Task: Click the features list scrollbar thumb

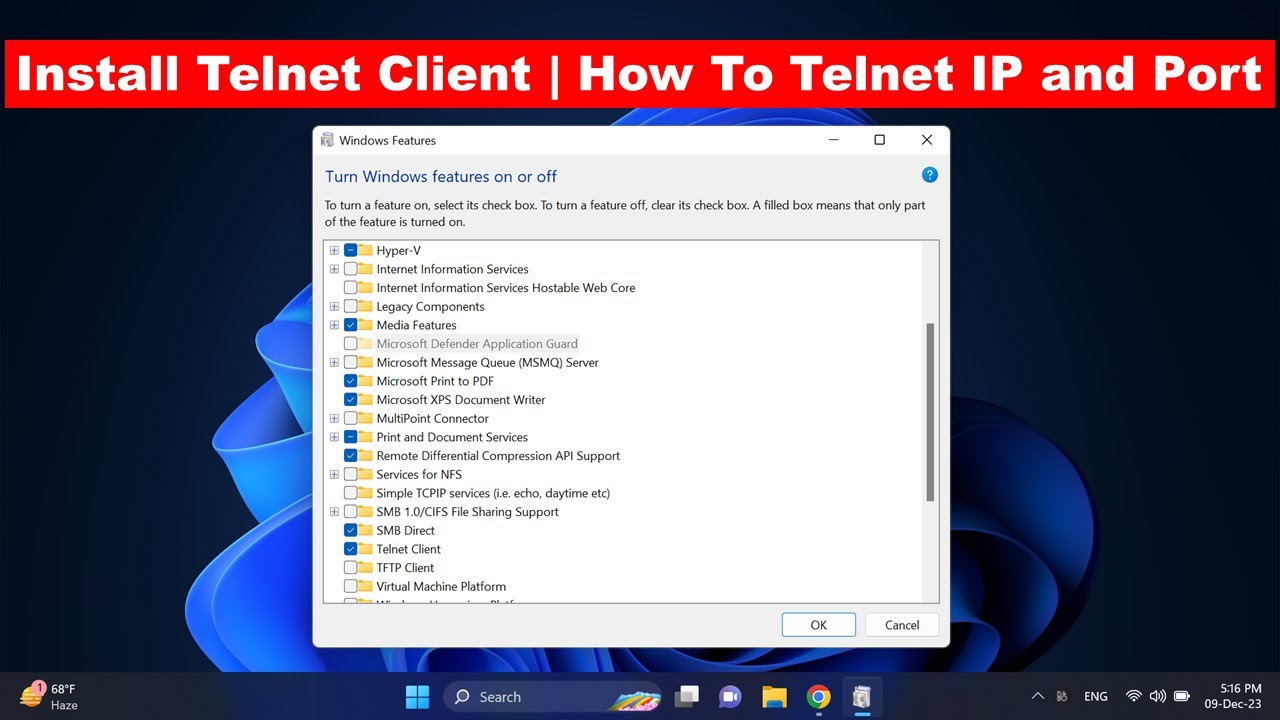Action: (x=930, y=412)
